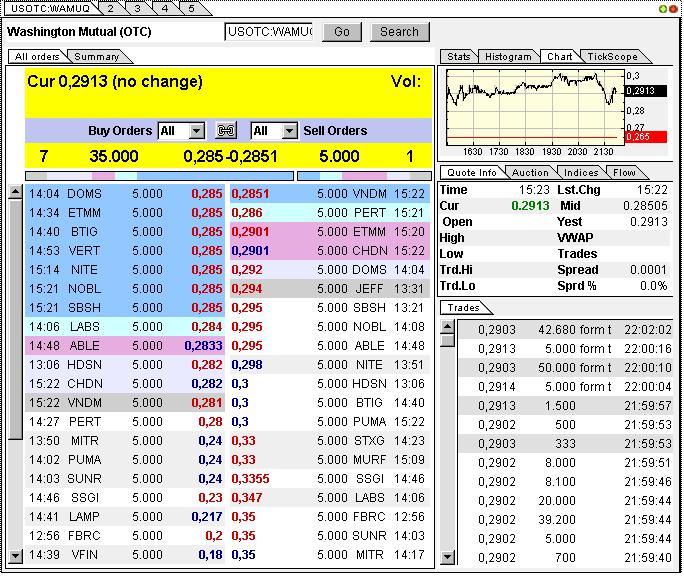Select the Chart tab
The width and height of the screenshot is (684, 577).
click(x=559, y=57)
